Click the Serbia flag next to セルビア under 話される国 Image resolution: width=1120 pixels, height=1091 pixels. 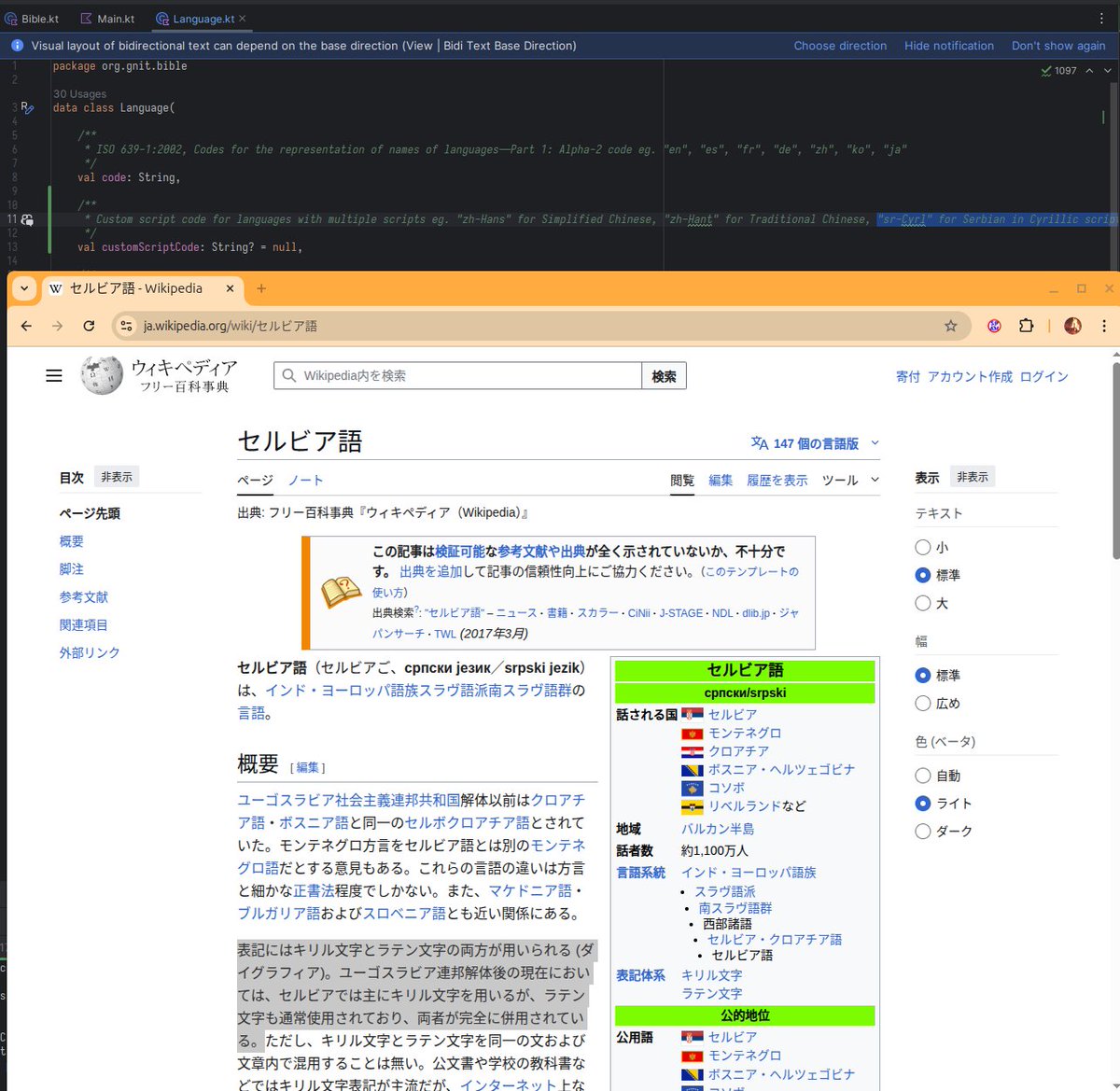click(x=692, y=715)
